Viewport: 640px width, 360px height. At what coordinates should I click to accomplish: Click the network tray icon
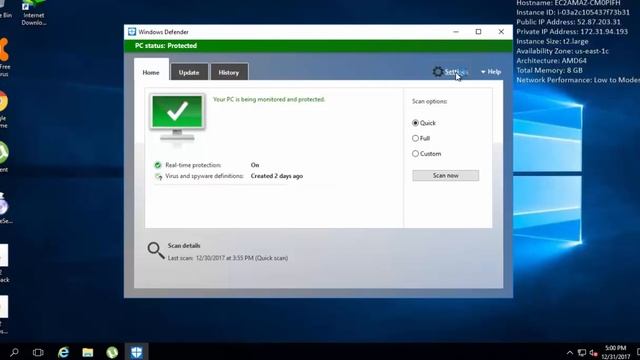(x=582, y=353)
